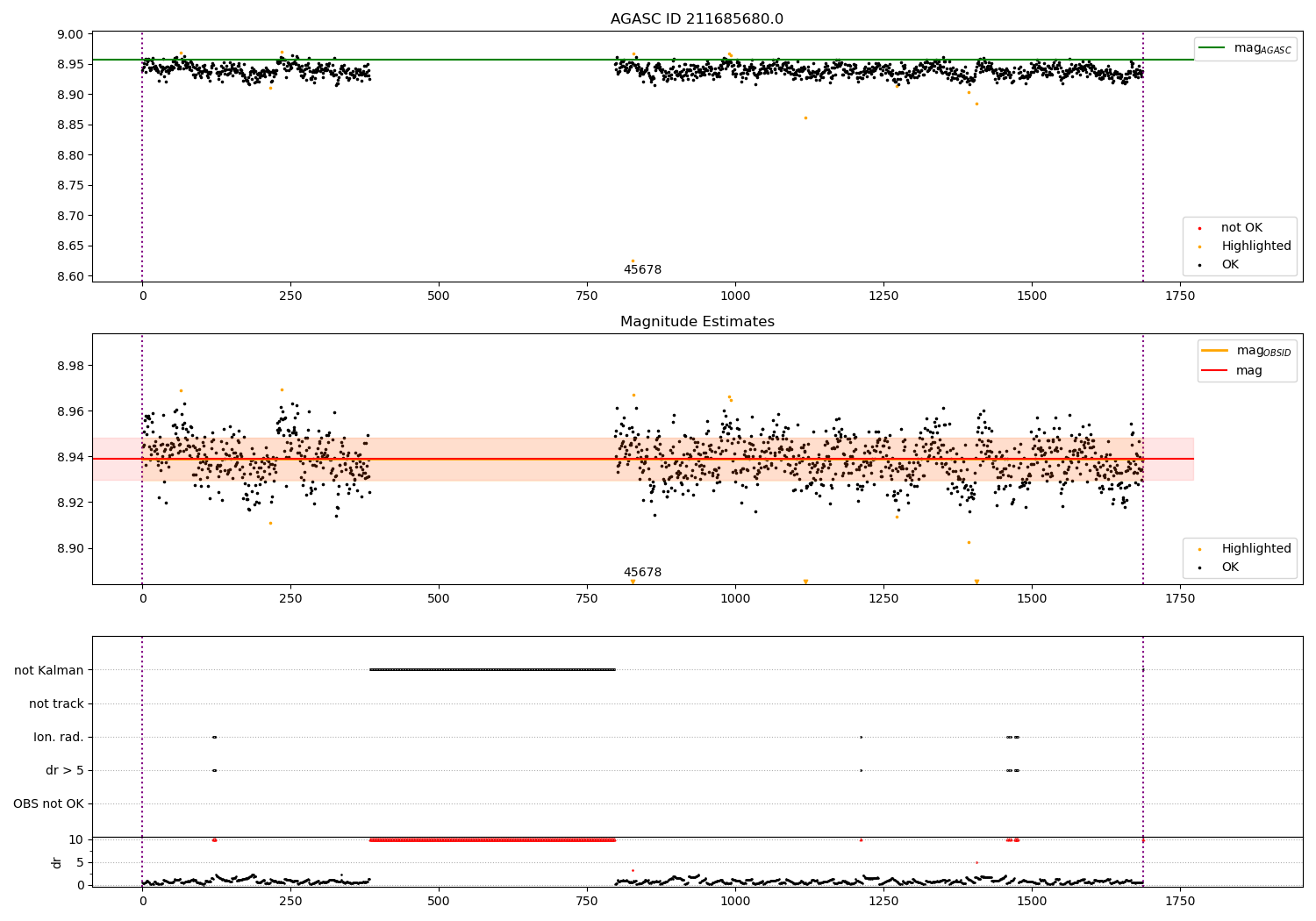
Task: Click the long red dr=10 data bar
Action: pyautogui.click(x=492, y=840)
